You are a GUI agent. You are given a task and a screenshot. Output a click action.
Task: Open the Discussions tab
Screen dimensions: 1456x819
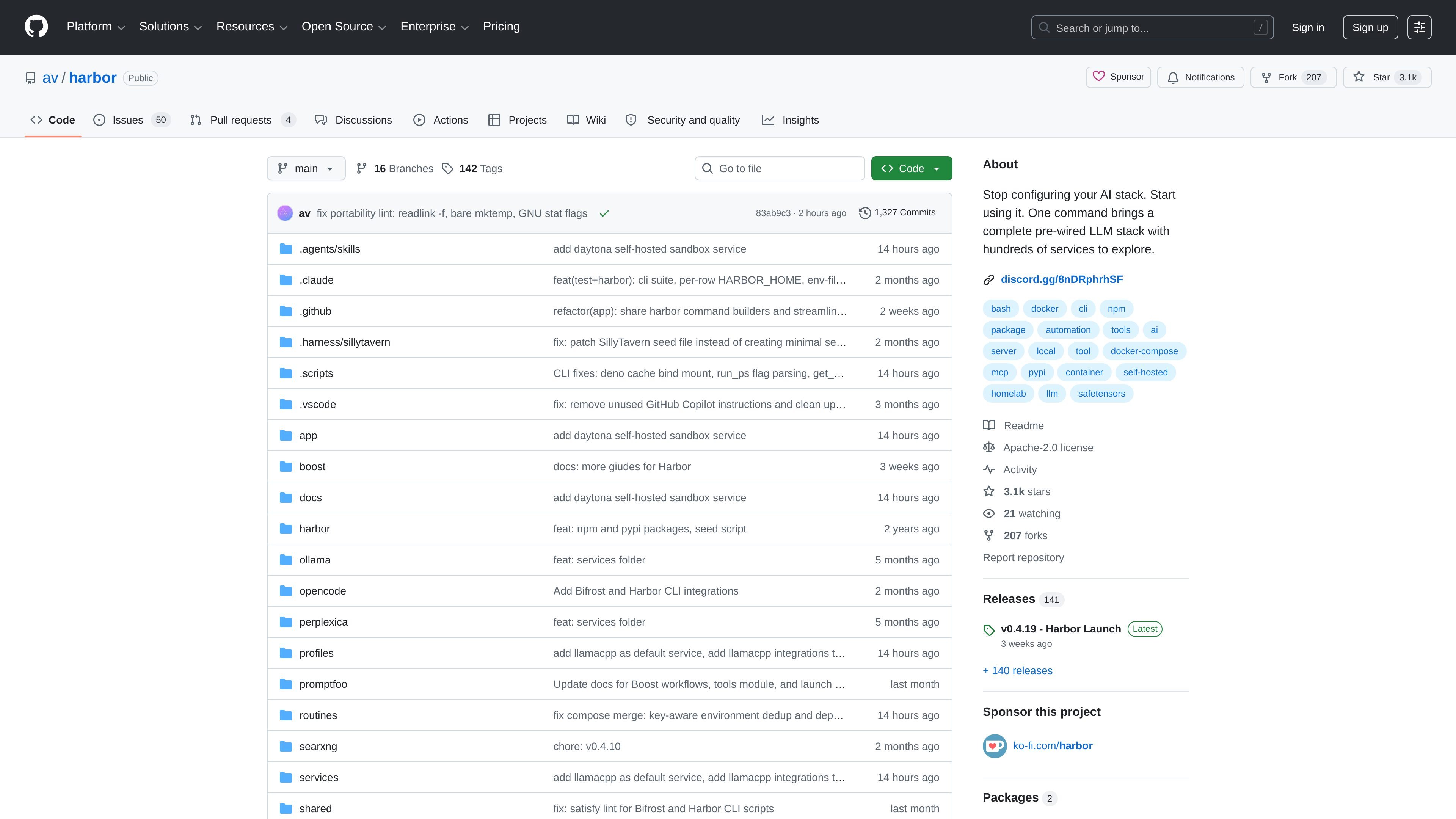(x=353, y=120)
